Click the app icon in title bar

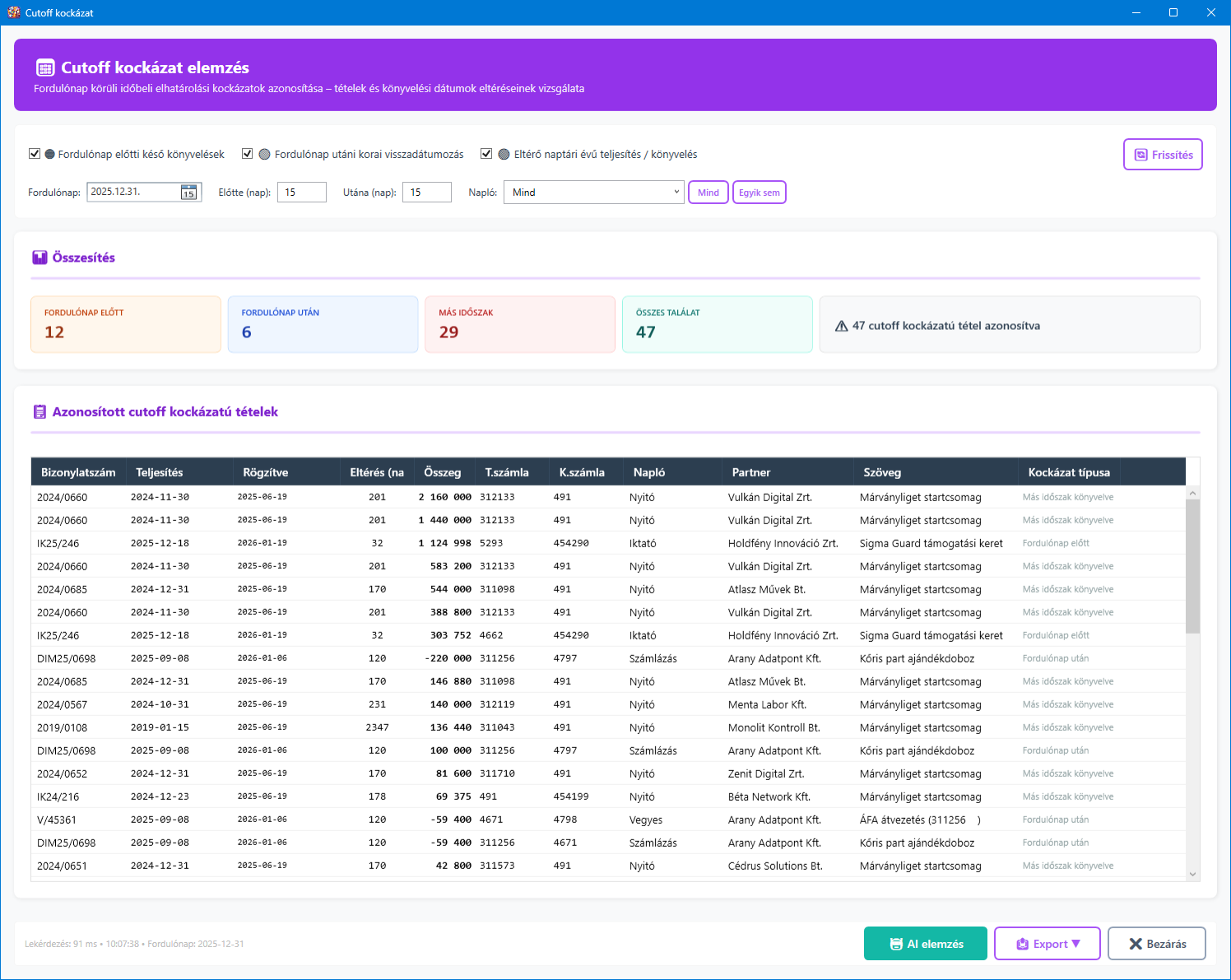13,12
